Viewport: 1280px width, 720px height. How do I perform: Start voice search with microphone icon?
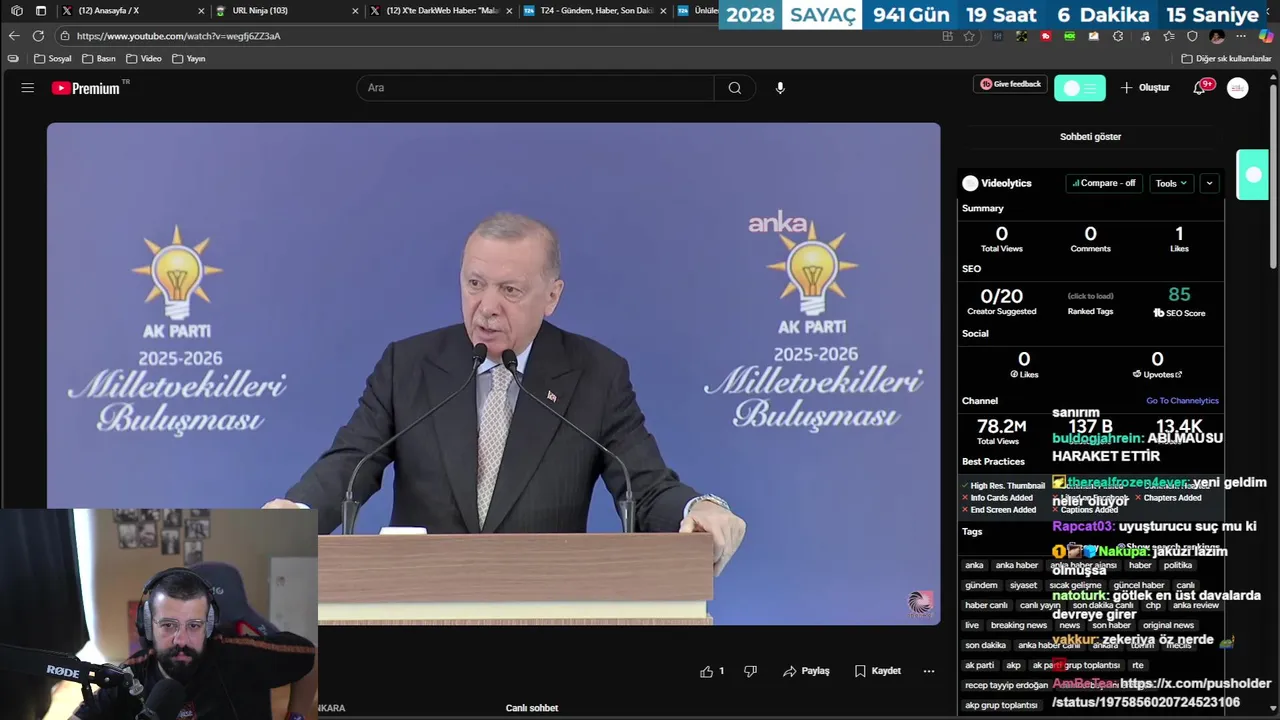point(780,88)
